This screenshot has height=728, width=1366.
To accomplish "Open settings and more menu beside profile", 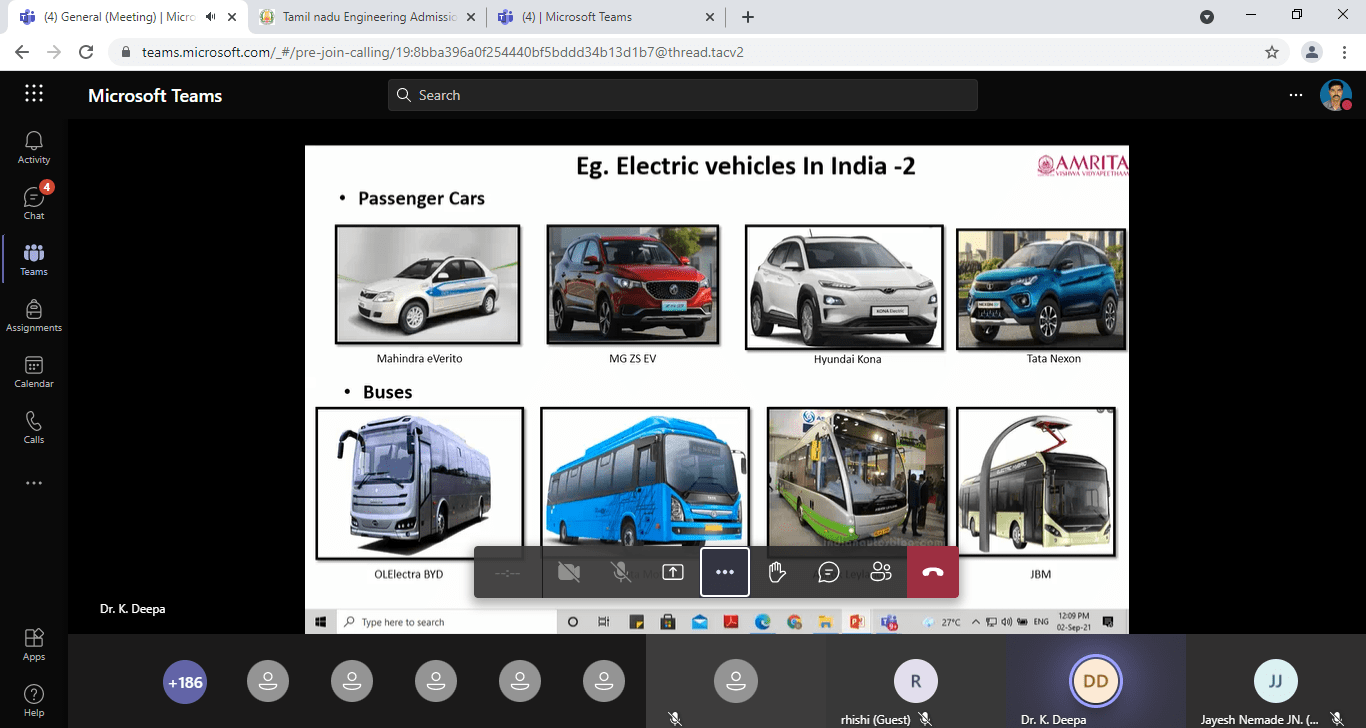I will (1296, 95).
